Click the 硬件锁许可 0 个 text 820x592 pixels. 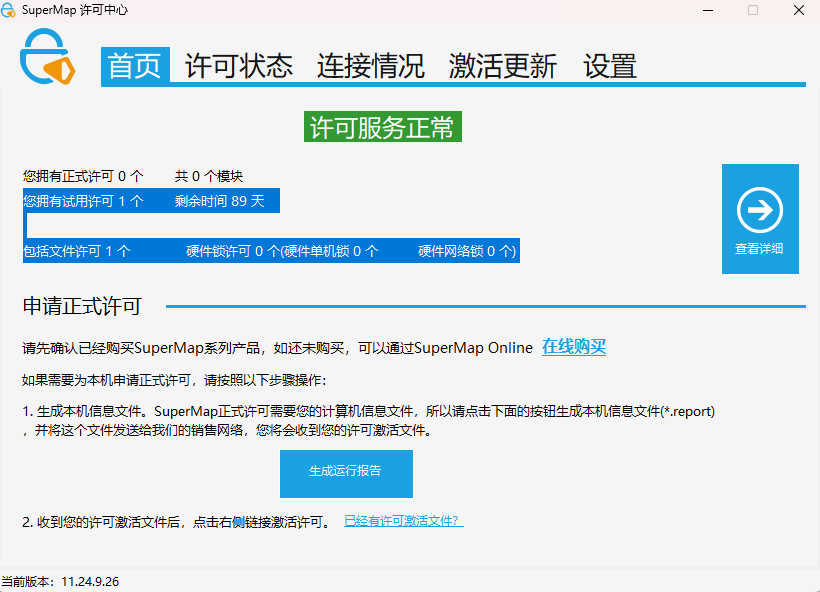[x=233, y=251]
